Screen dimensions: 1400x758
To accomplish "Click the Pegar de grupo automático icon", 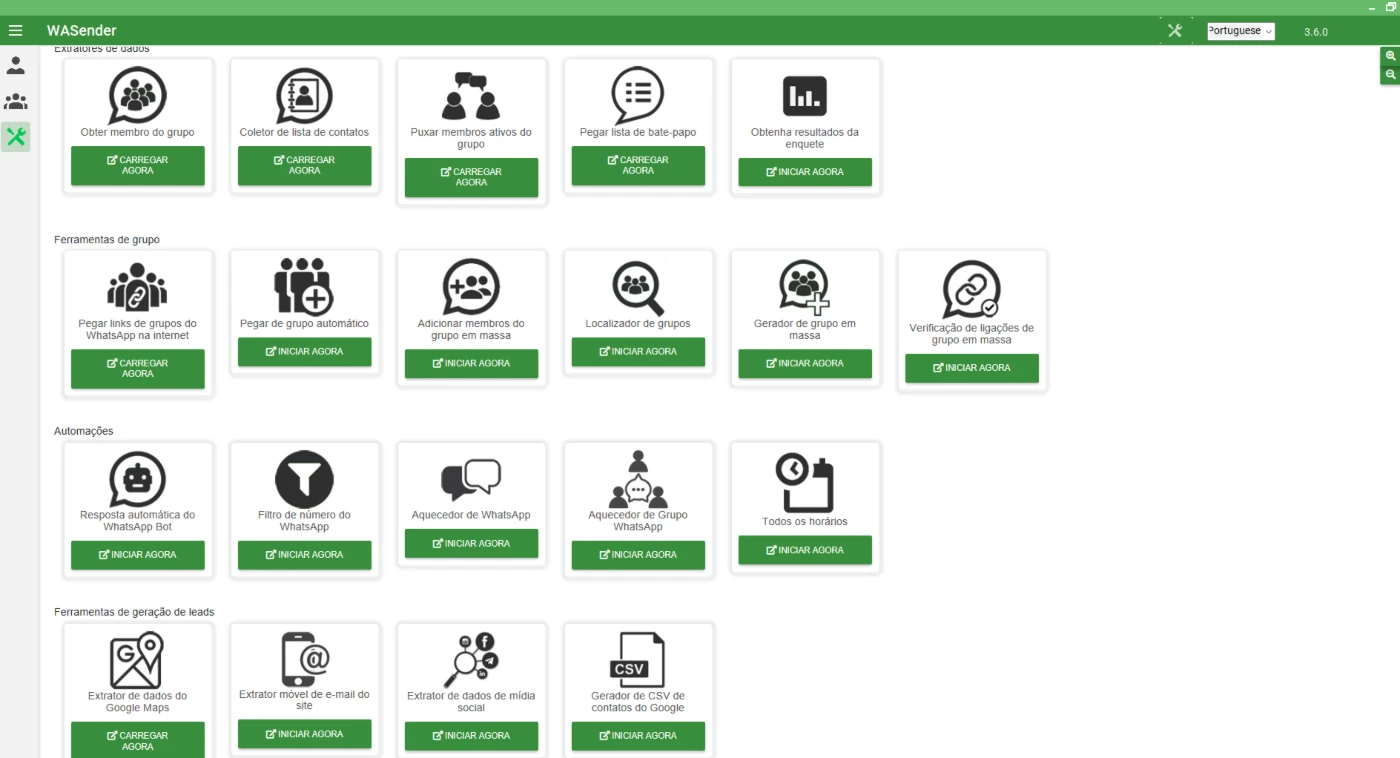I will coord(304,287).
